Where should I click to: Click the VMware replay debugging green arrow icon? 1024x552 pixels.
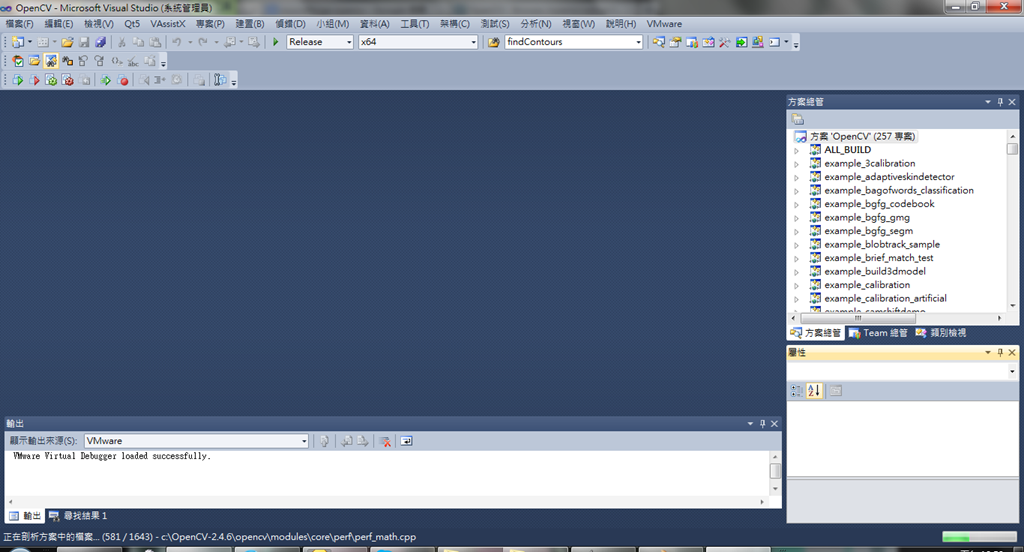click(105, 80)
